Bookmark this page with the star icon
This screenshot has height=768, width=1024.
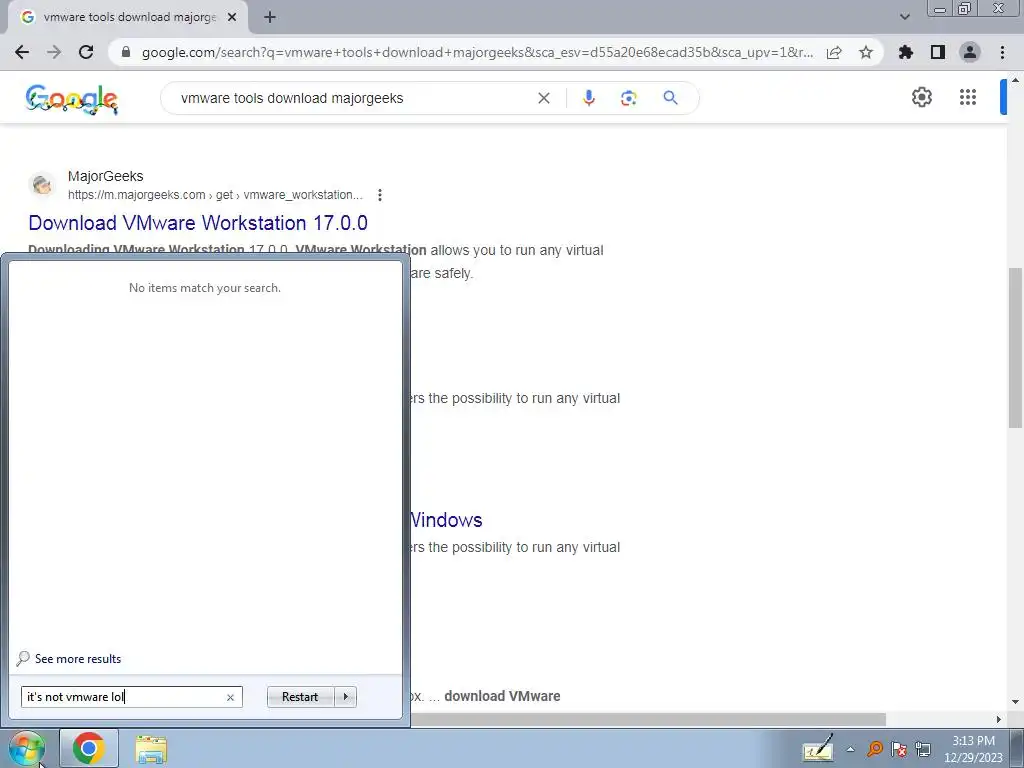(x=866, y=52)
